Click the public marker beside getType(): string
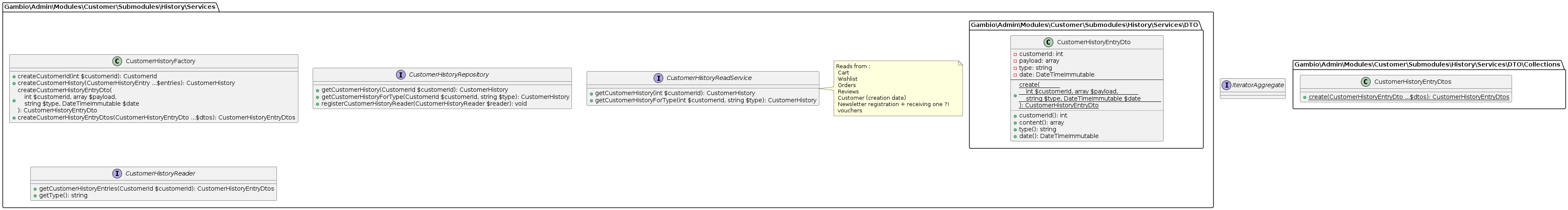Viewport: 1568px width, 210px height. (x=35, y=196)
